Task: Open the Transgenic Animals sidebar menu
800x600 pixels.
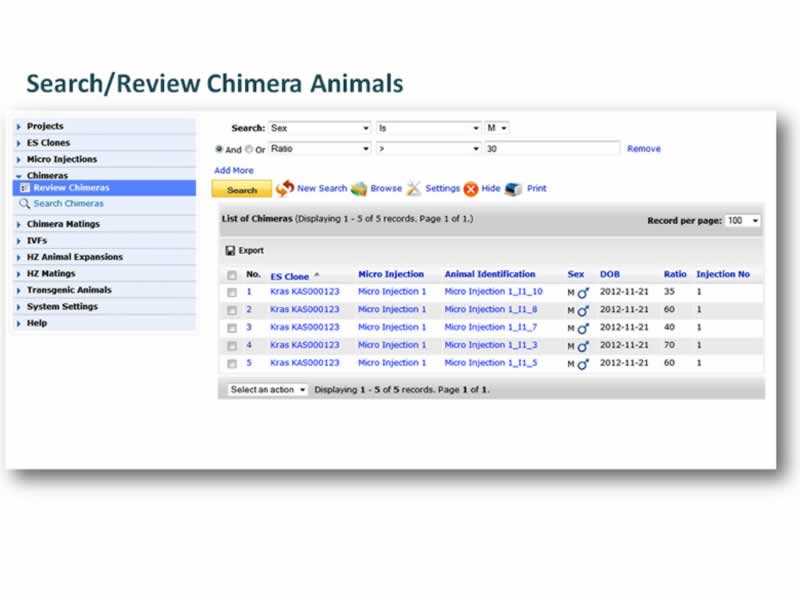Action: (x=69, y=290)
